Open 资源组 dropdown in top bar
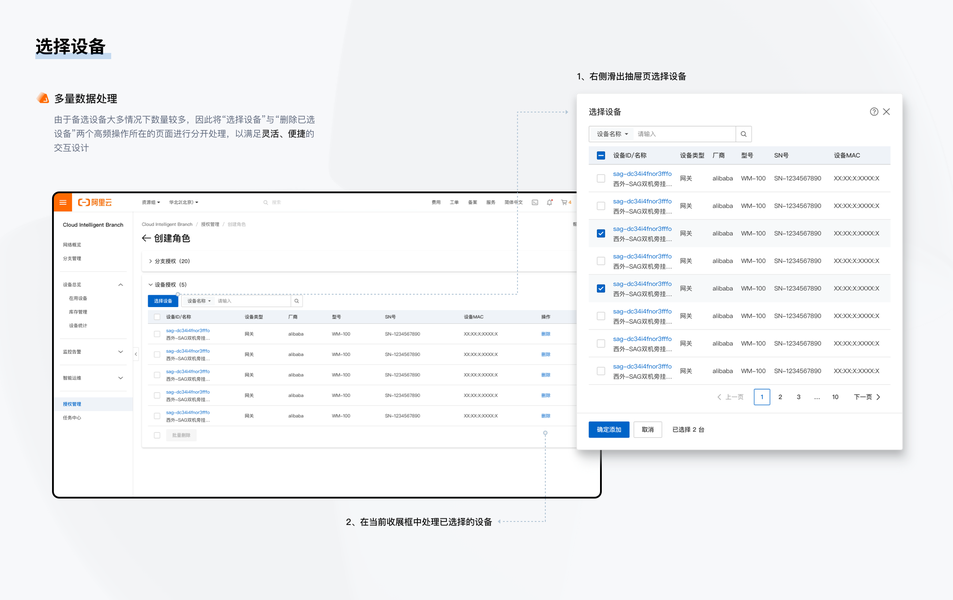 151,202
